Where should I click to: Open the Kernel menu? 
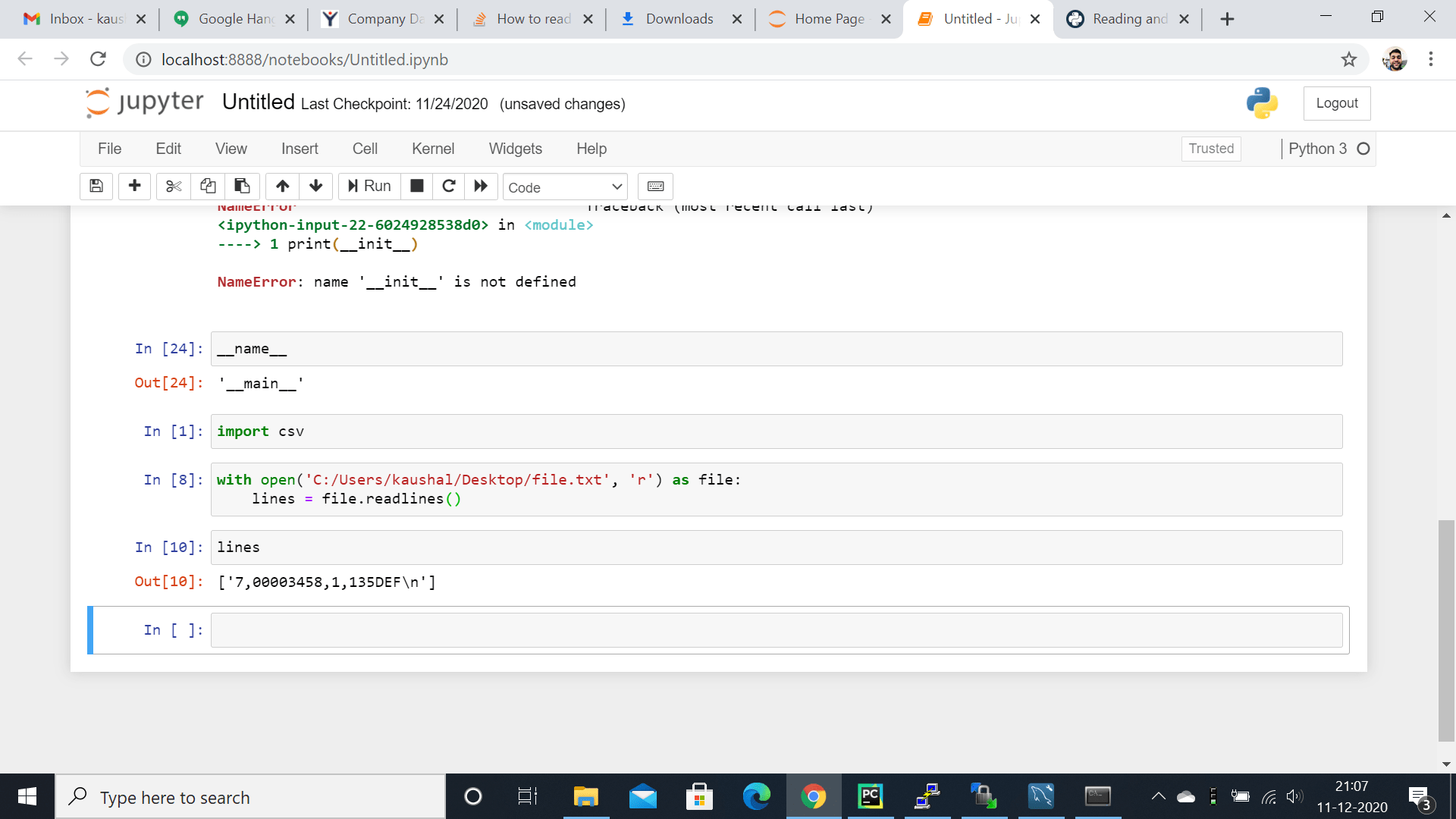click(x=433, y=149)
